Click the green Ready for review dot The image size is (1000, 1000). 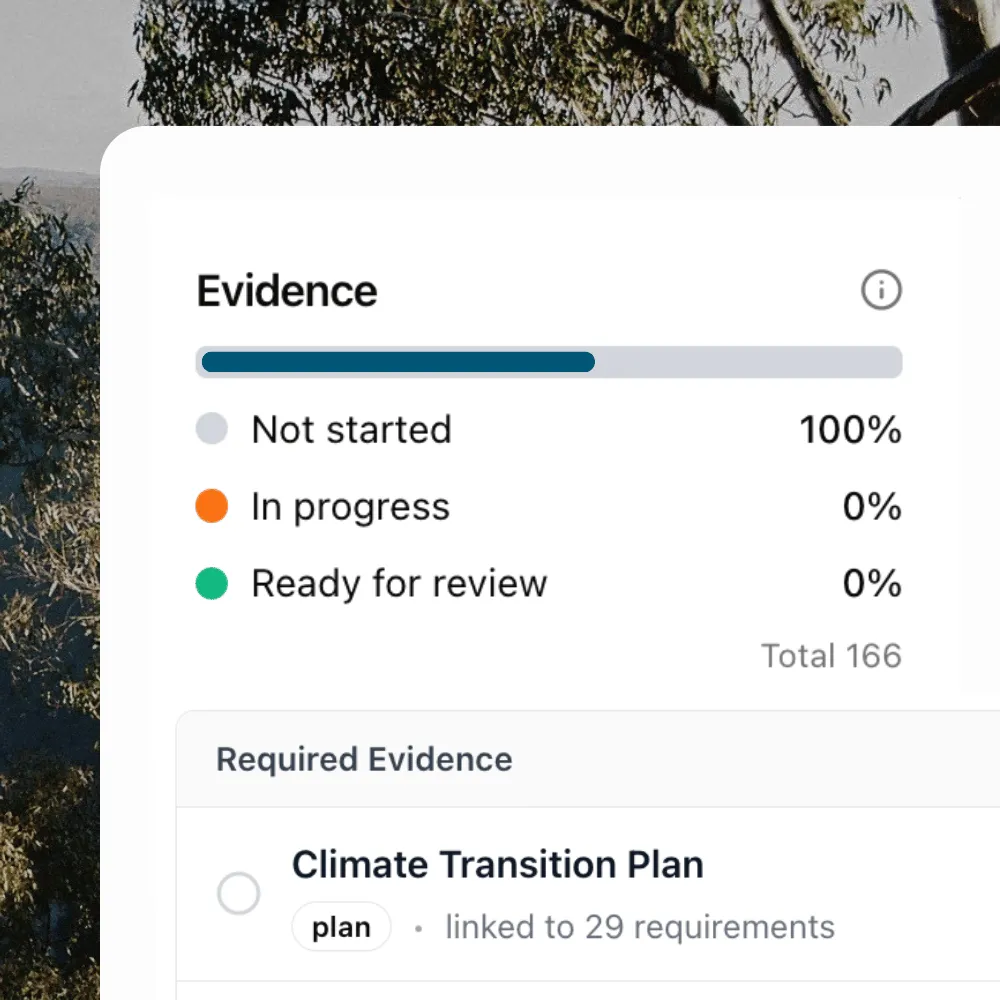click(x=212, y=583)
